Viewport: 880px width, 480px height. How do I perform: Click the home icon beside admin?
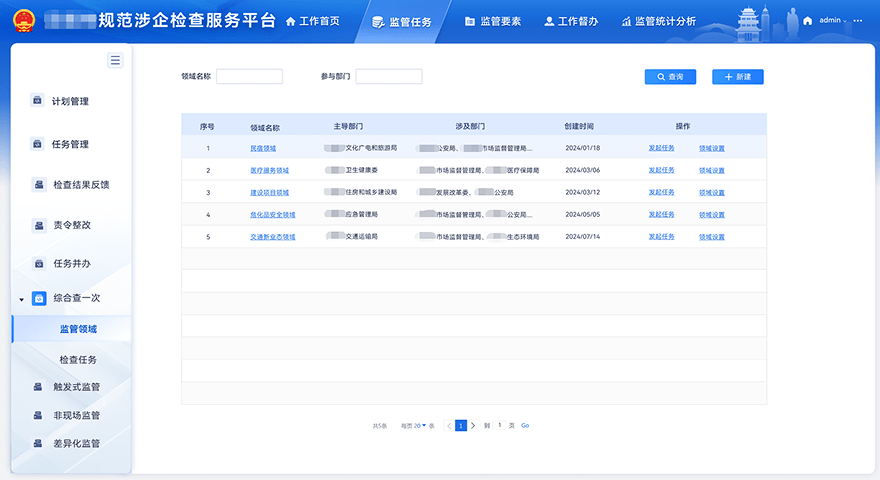coord(808,21)
